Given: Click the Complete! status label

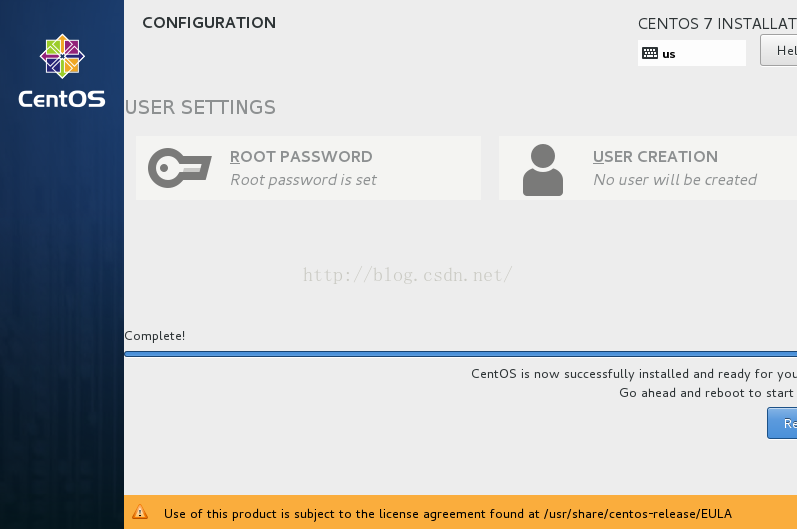Looking at the screenshot, I should (x=155, y=336).
